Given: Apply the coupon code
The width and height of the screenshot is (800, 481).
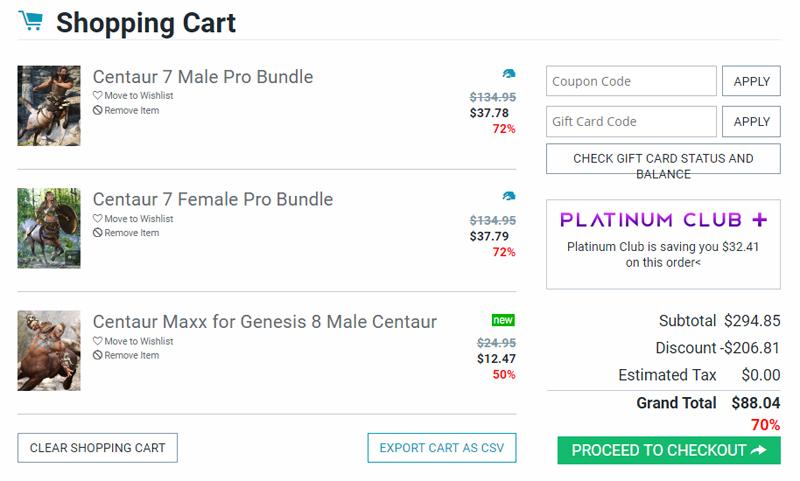Looking at the screenshot, I should coord(752,81).
